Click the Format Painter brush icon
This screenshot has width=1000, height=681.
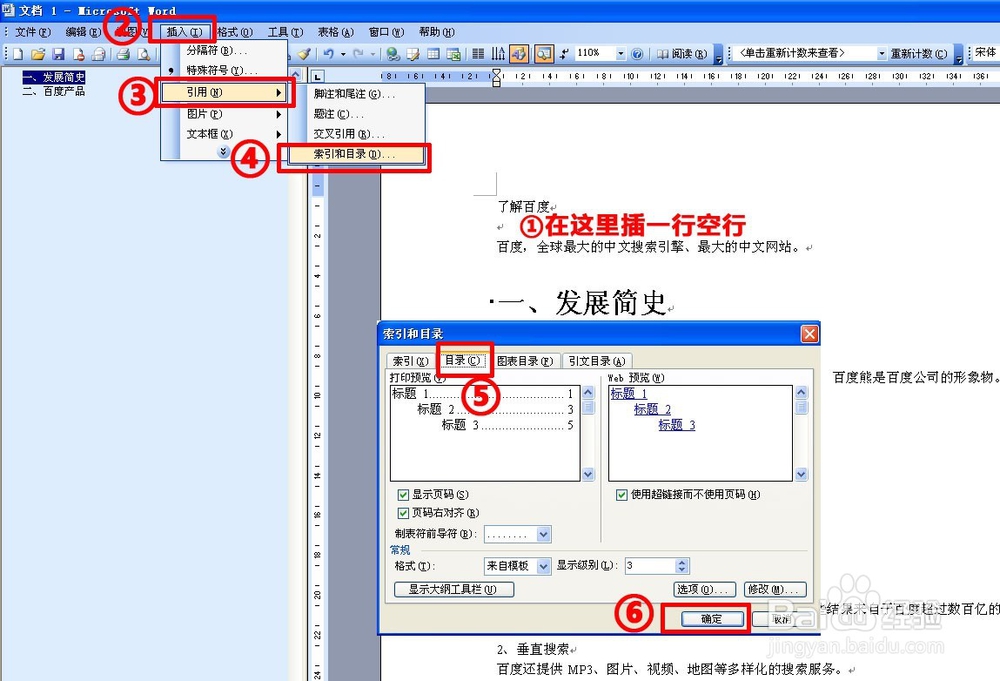304,54
